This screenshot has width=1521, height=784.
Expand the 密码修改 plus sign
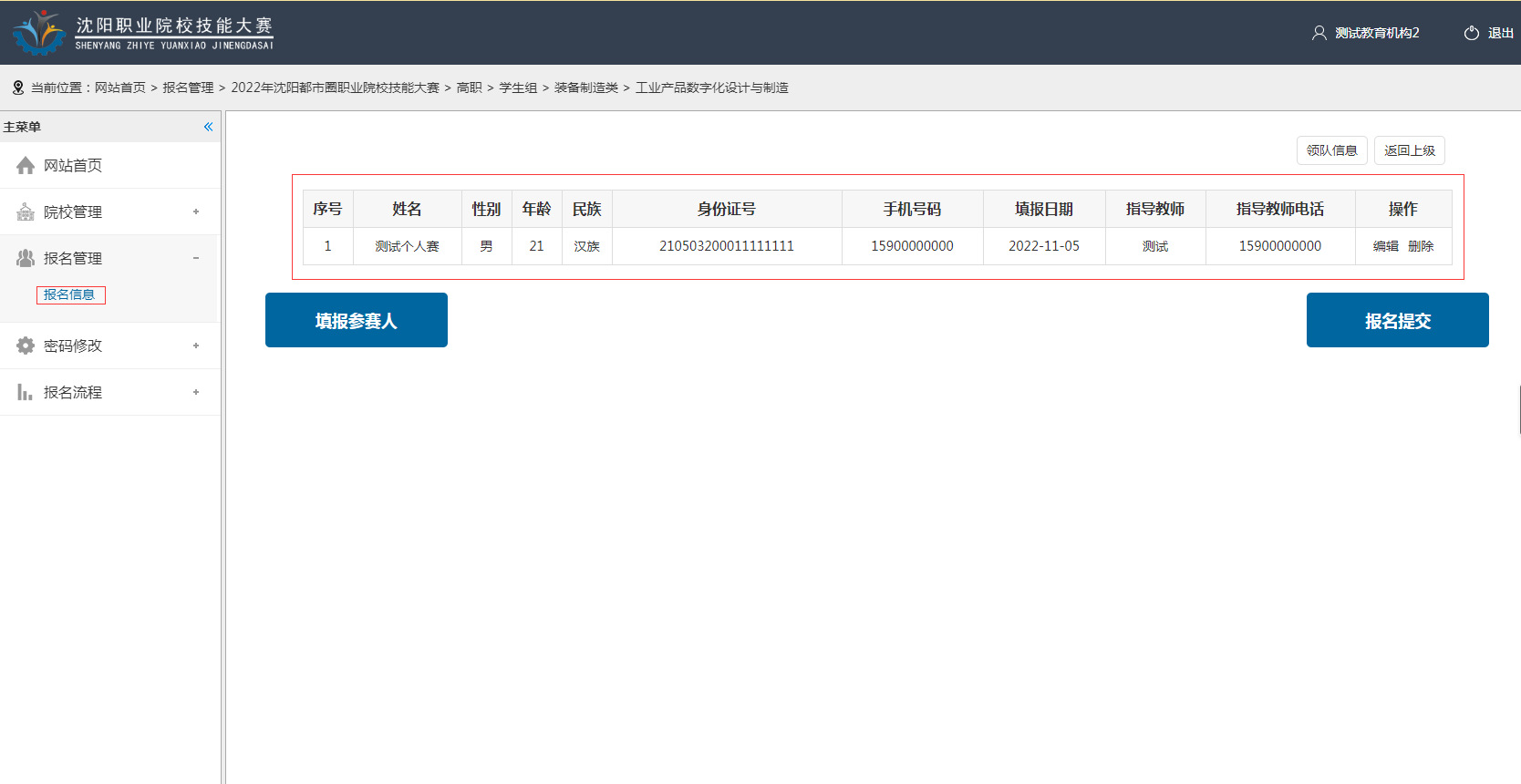pyautogui.click(x=196, y=346)
